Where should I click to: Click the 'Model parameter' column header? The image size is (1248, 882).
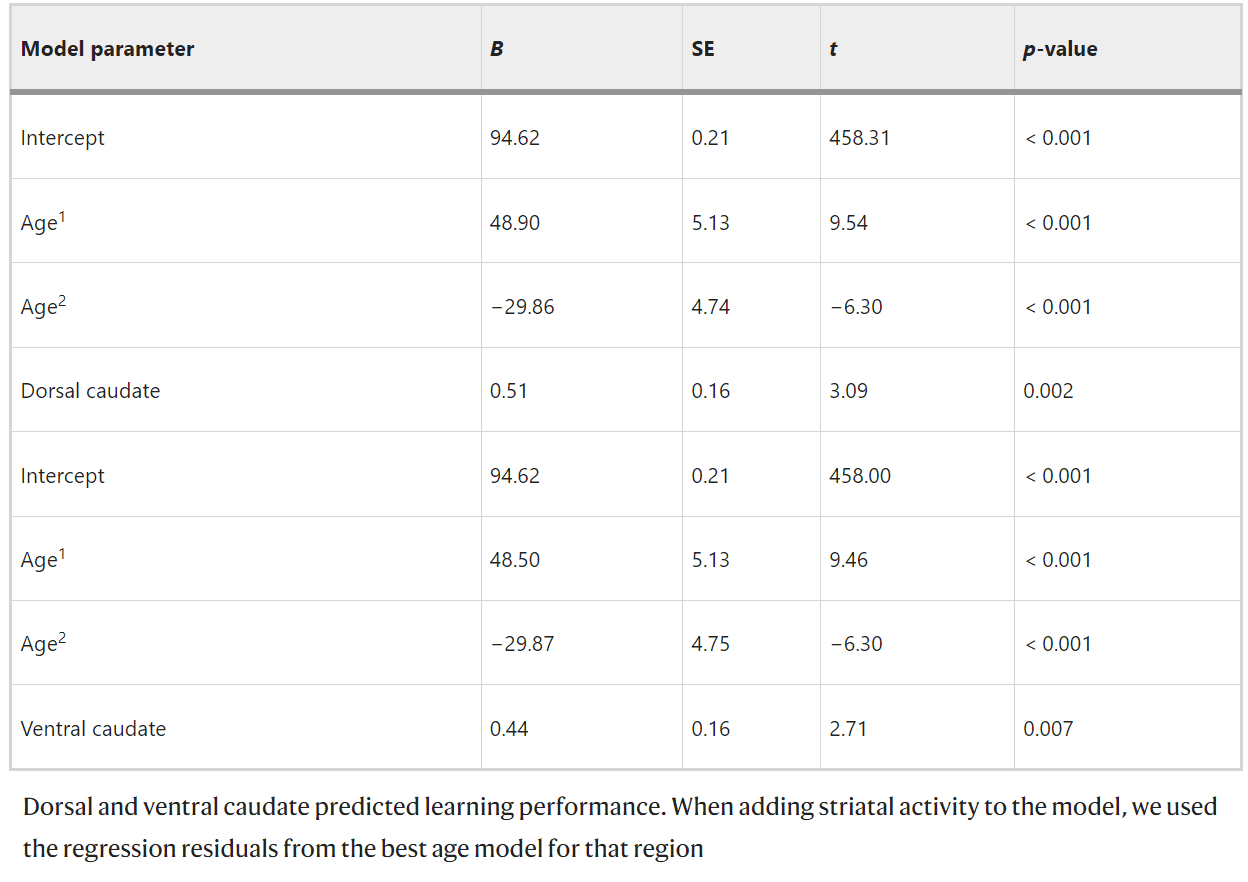click(x=107, y=49)
